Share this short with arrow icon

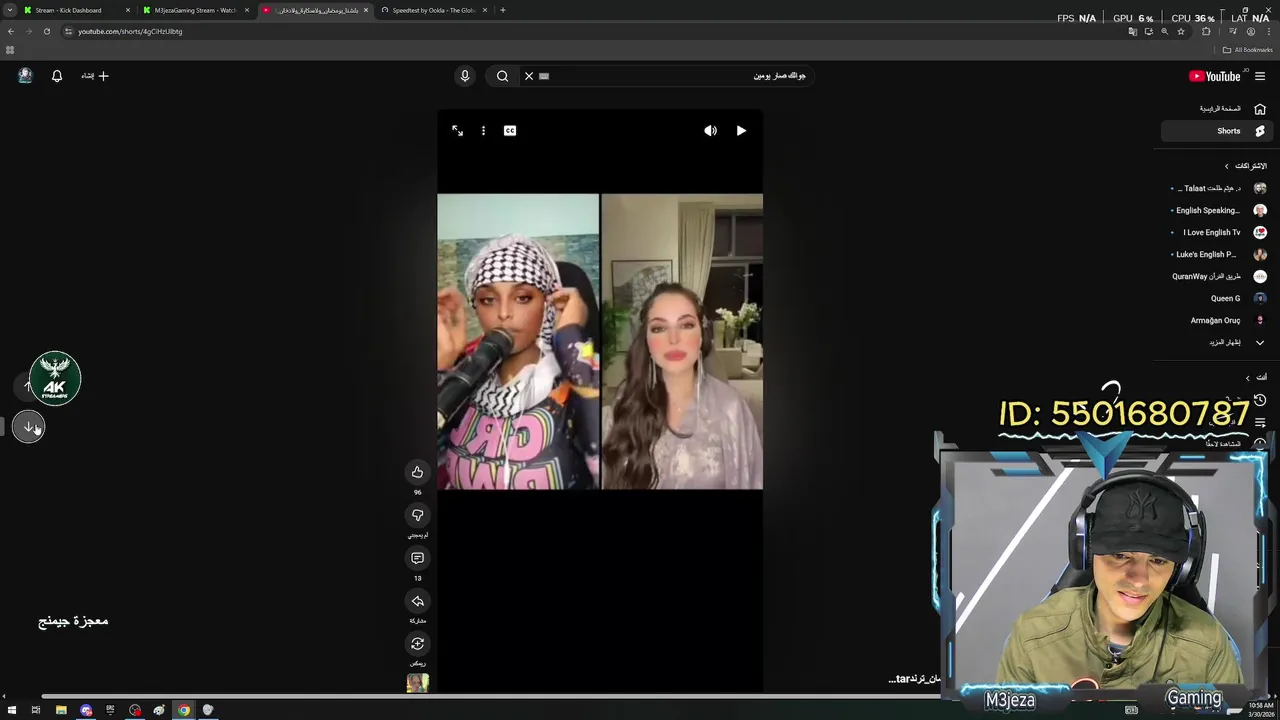tap(417, 601)
